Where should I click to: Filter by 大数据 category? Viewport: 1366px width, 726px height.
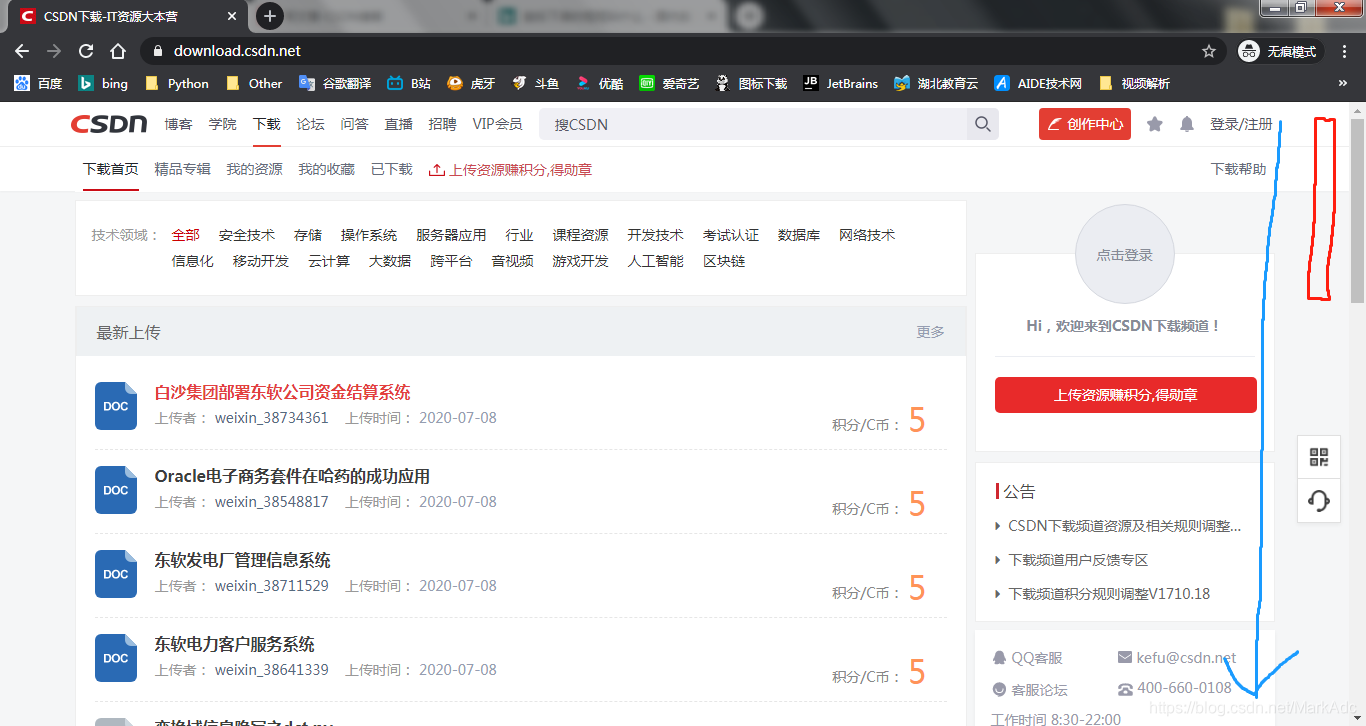(390, 261)
